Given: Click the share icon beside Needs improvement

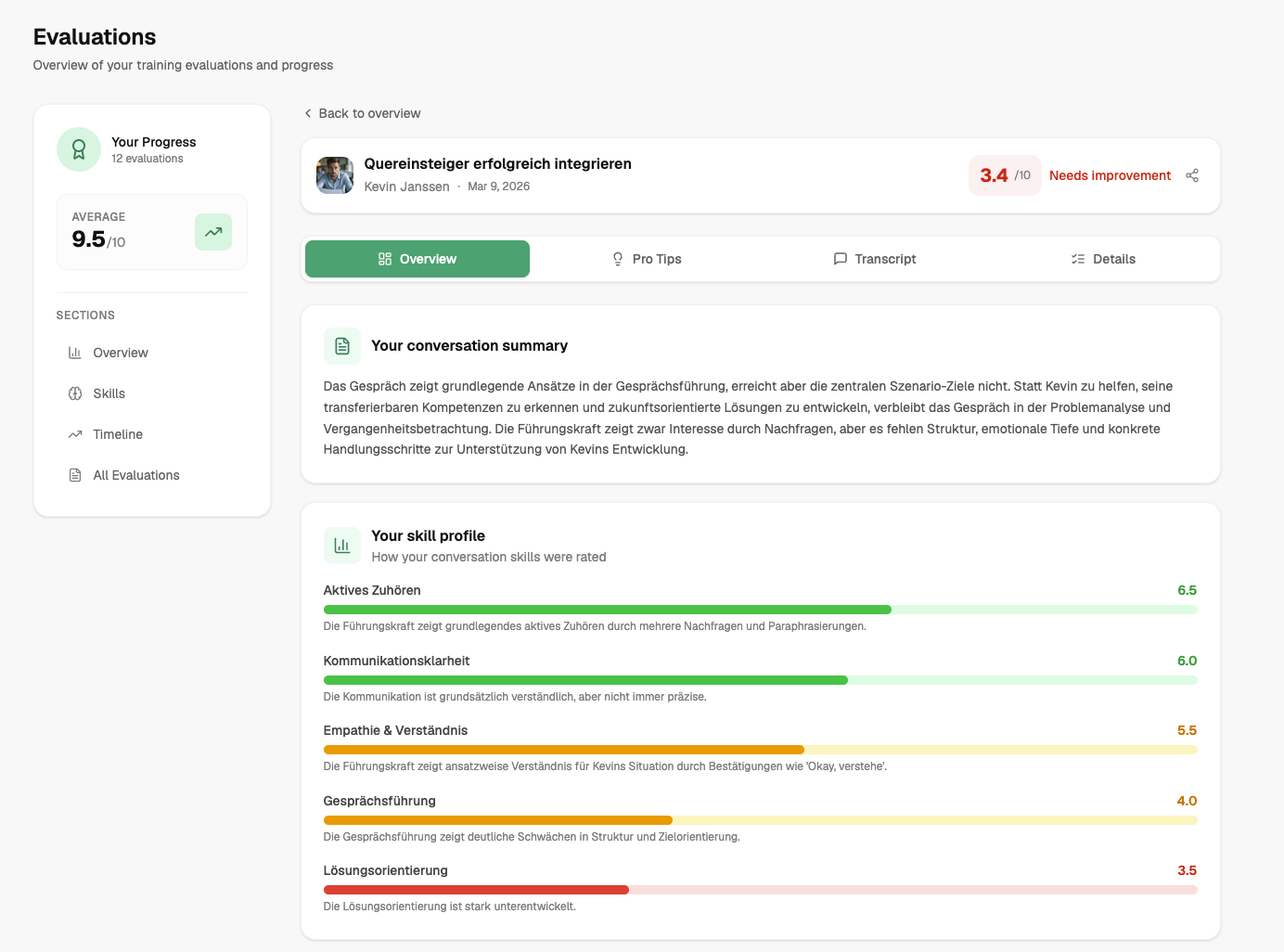Looking at the screenshot, I should [x=1192, y=175].
